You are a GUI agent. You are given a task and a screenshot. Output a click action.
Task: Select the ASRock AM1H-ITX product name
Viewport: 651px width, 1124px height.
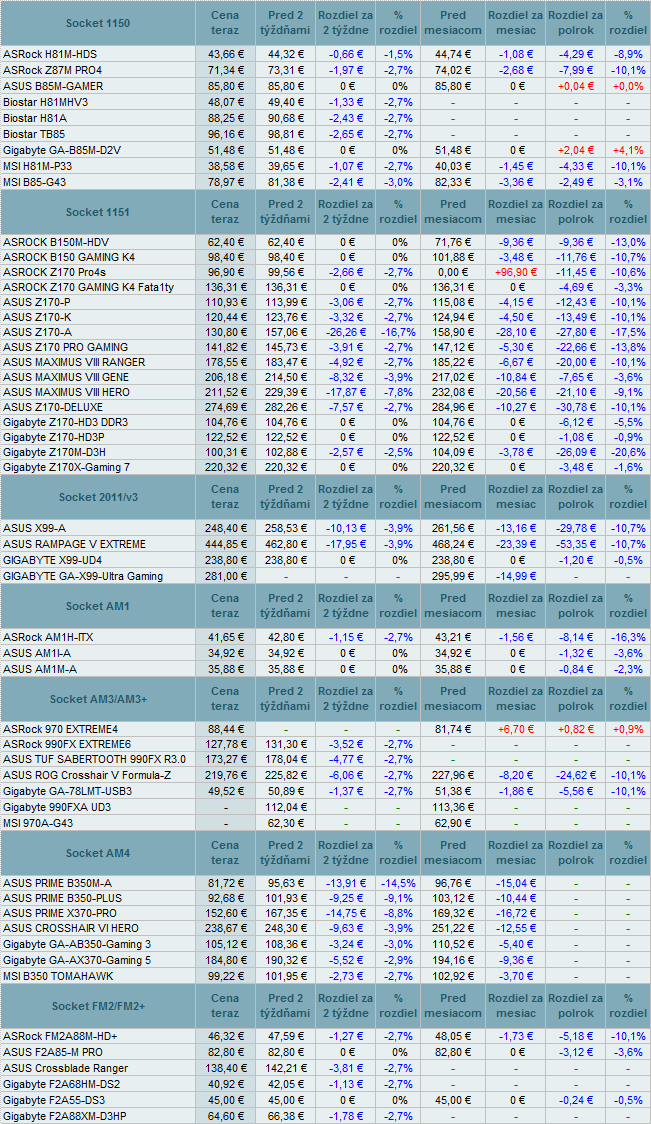pyautogui.click(x=48, y=637)
